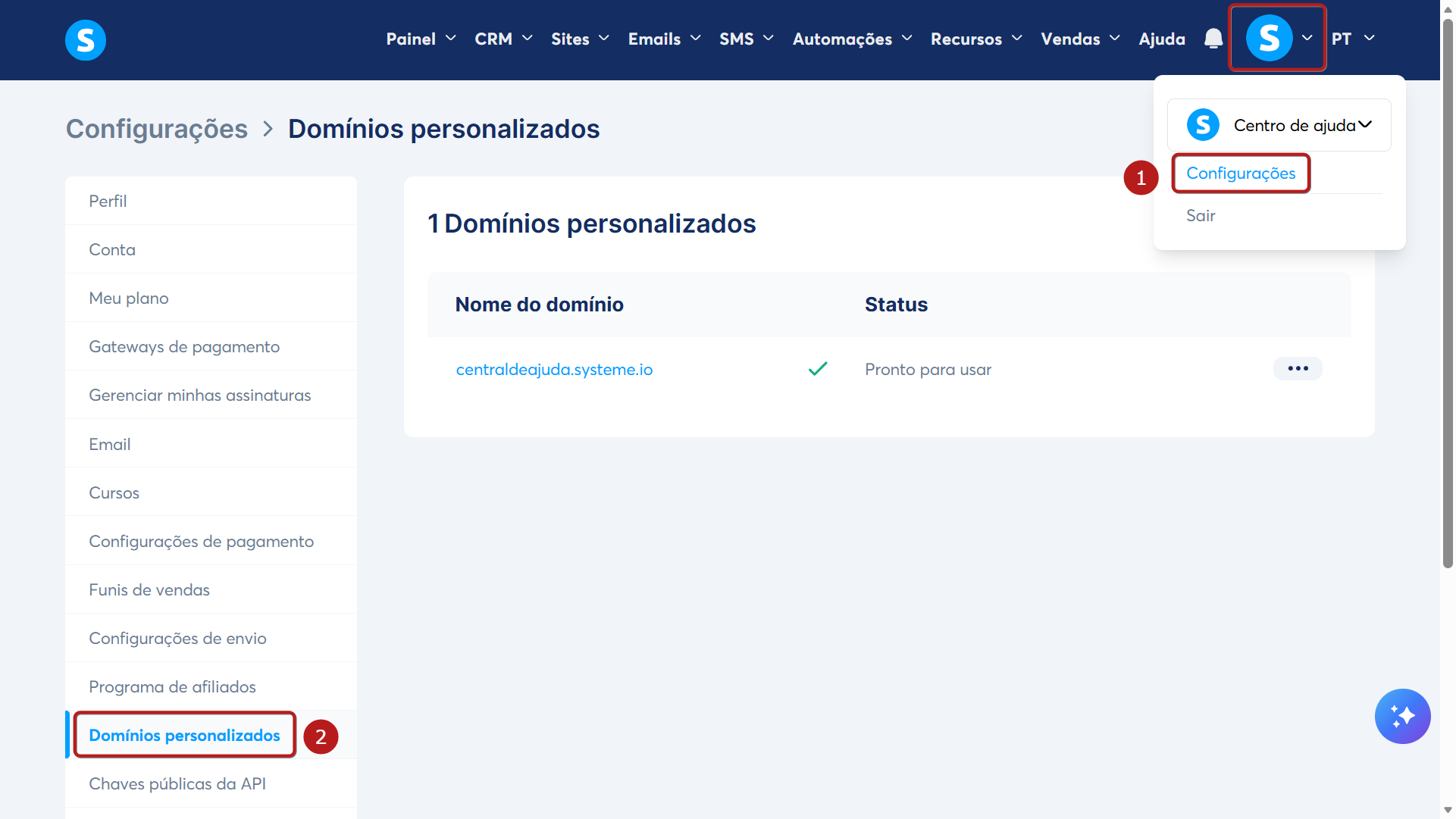Select Configurações in profile menu
This screenshot has width=1456, height=819.
tap(1241, 173)
